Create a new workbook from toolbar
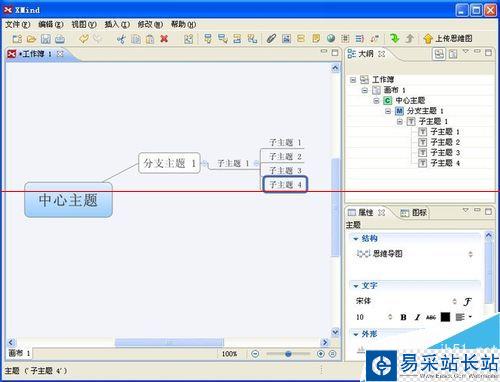The height and width of the screenshot is (382, 500). pyautogui.click(x=17, y=39)
